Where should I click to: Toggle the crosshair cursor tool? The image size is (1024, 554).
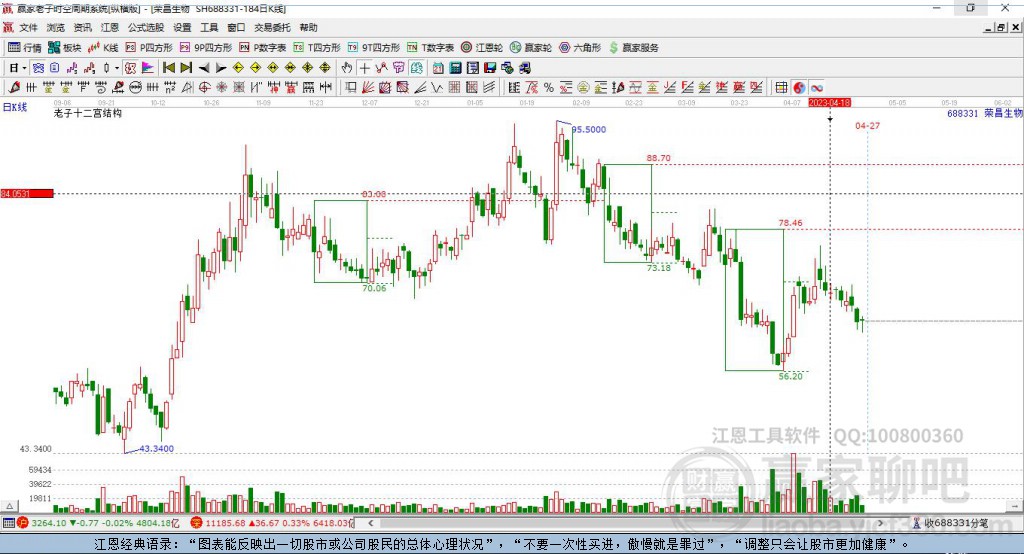(x=364, y=68)
